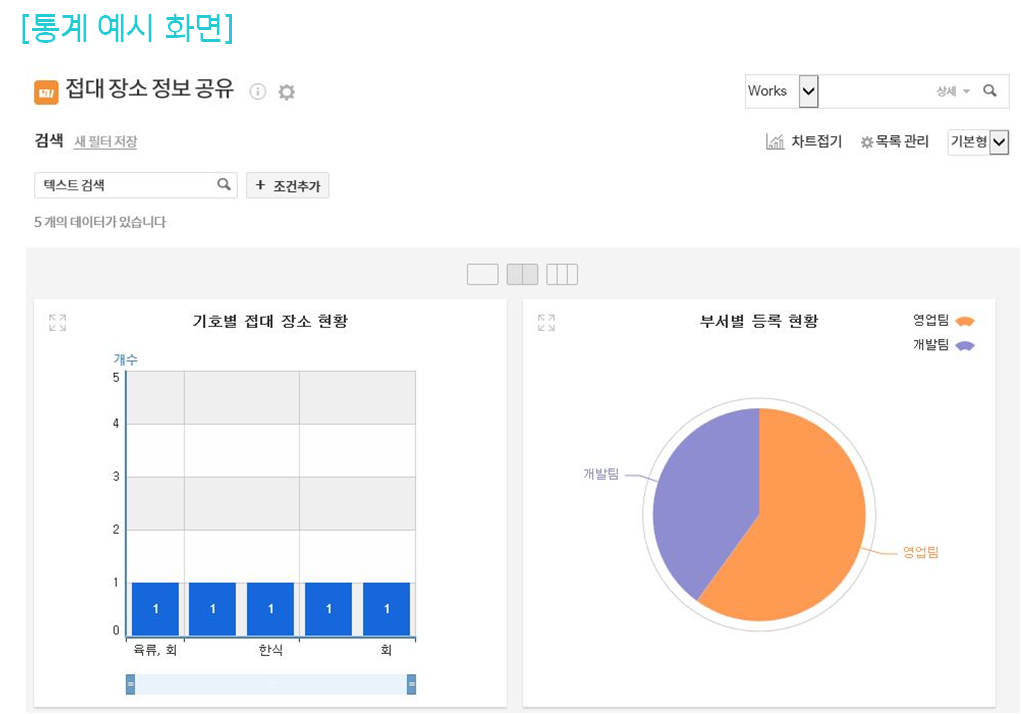Expand the bar chart to fullscreen
Image resolution: width=1021 pixels, height=714 pixels.
click(x=58, y=323)
